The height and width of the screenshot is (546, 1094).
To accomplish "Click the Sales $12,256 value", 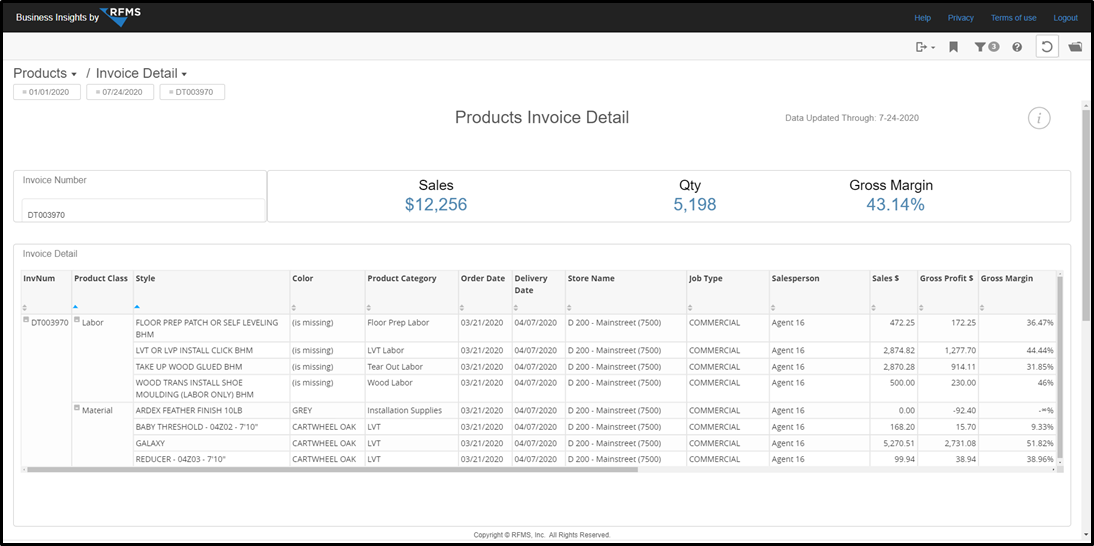I will tap(436, 204).
